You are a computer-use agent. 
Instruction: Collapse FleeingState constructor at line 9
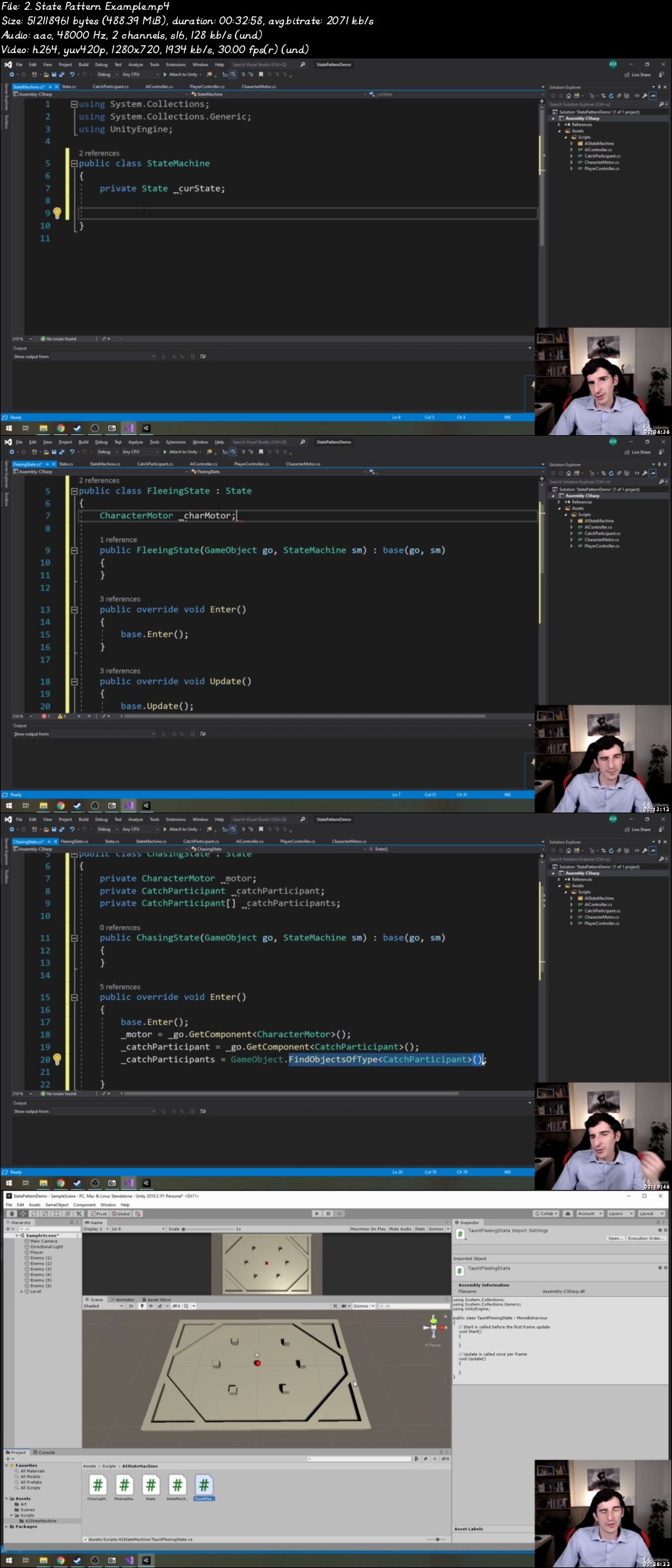click(x=74, y=551)
